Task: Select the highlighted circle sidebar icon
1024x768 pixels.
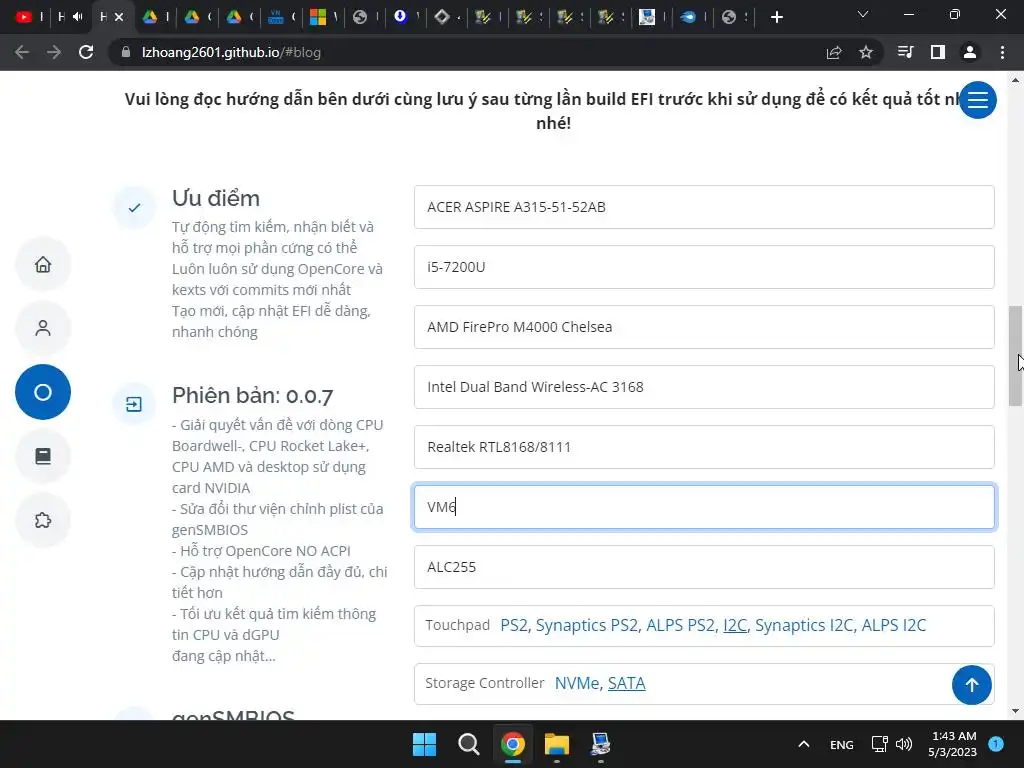Action: pos(43,392)
